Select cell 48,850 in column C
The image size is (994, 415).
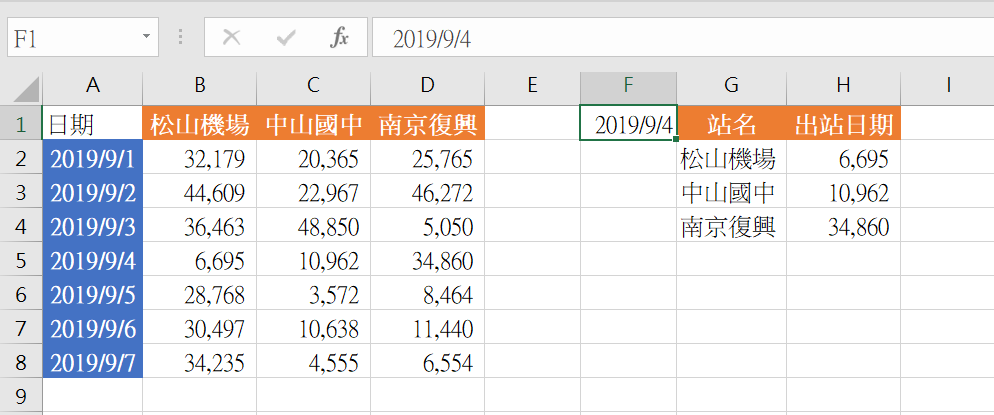313,226
